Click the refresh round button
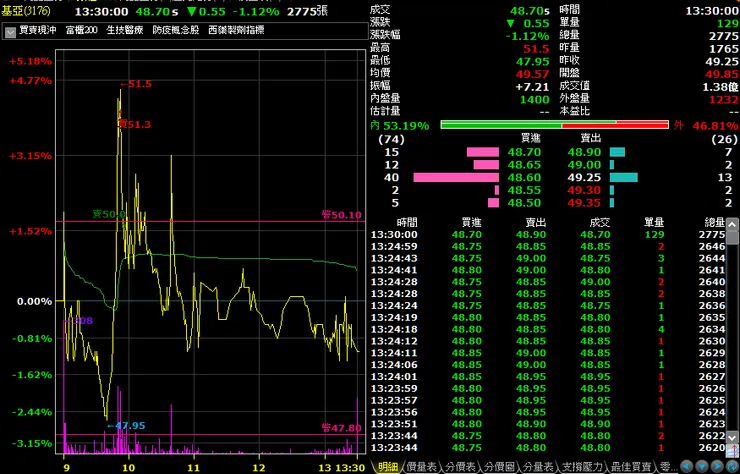 point(731,467)
